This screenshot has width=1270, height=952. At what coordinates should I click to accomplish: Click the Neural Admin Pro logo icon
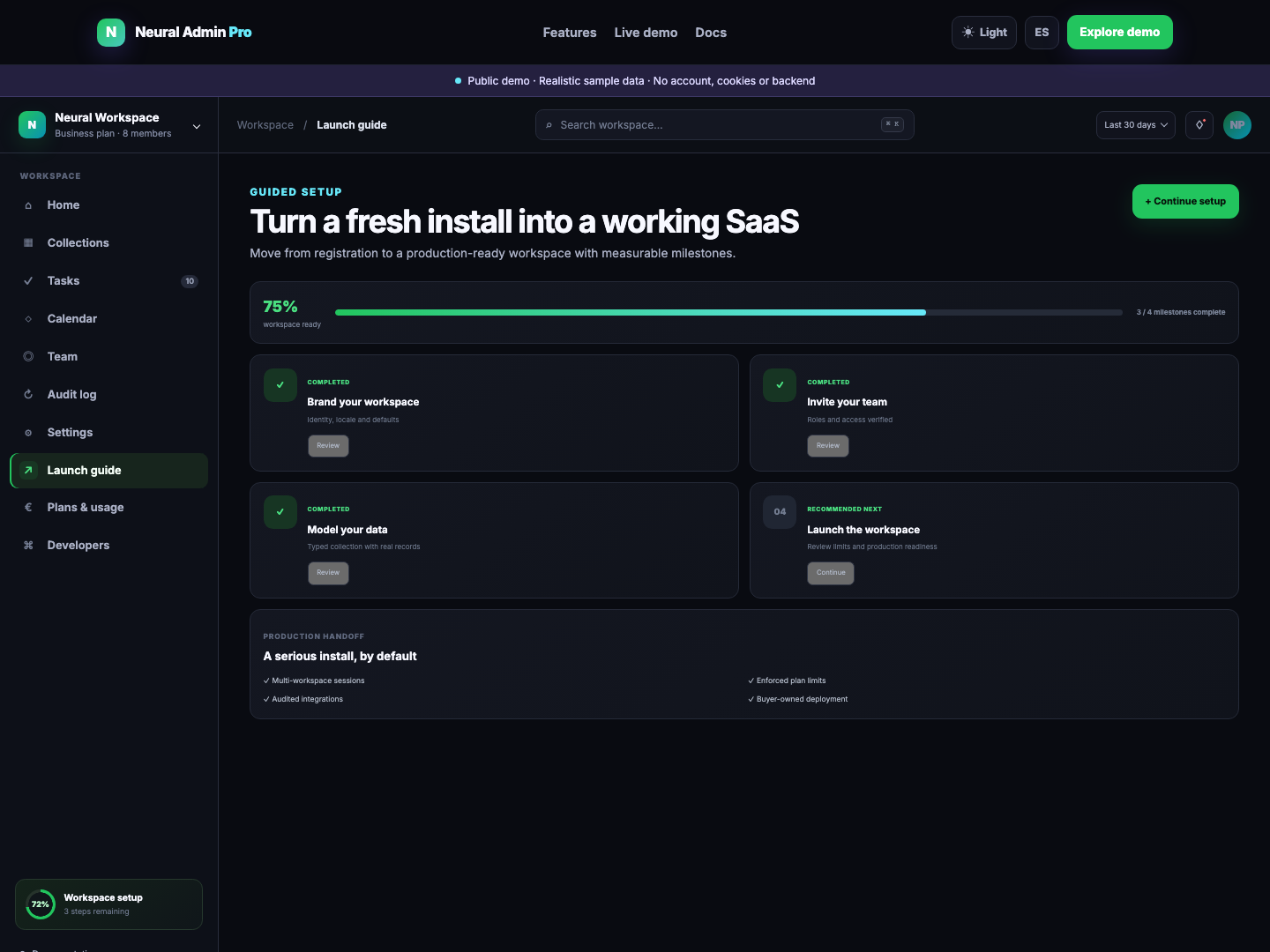111,32
